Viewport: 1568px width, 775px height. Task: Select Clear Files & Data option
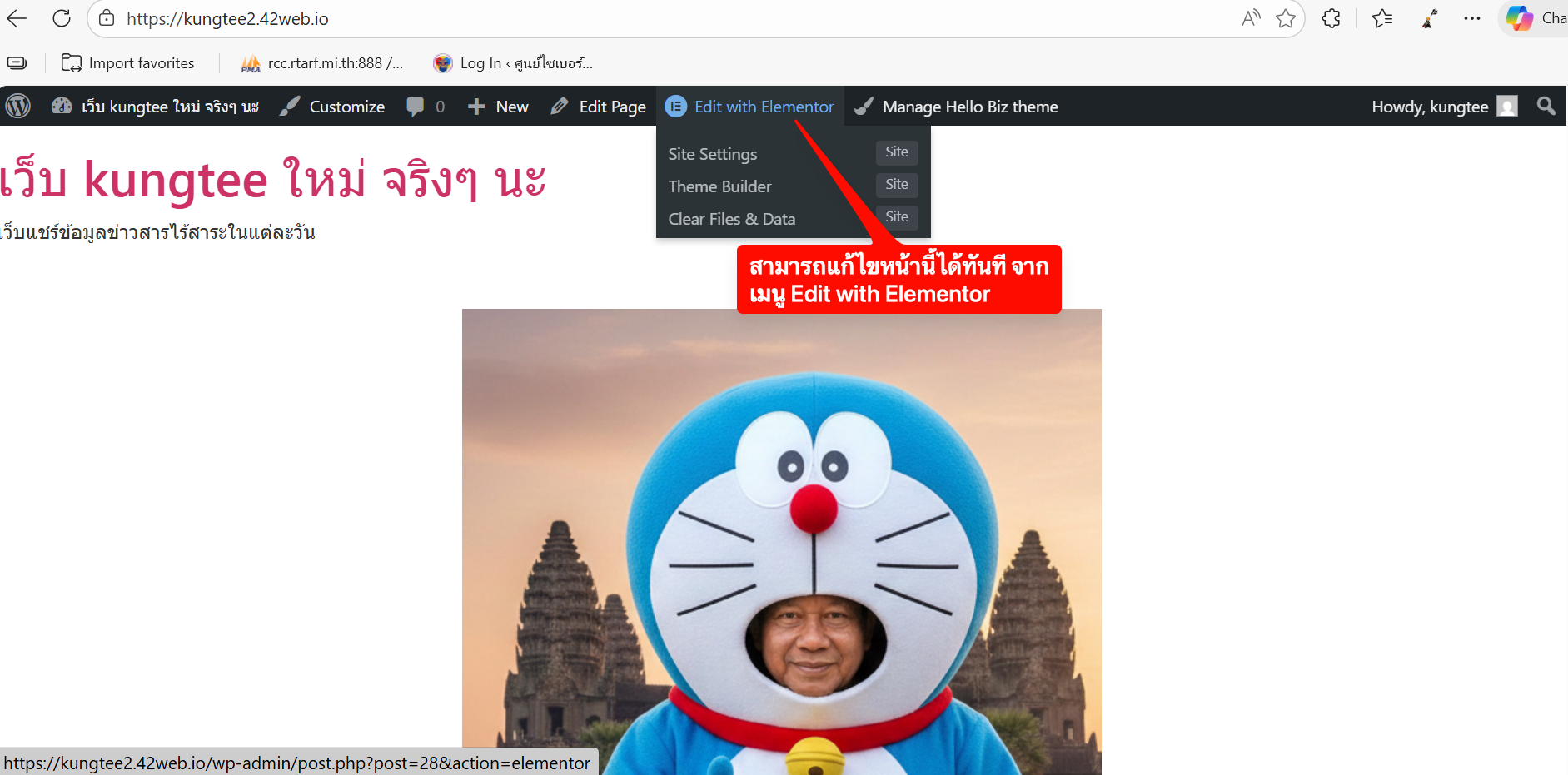click(731, 219)
